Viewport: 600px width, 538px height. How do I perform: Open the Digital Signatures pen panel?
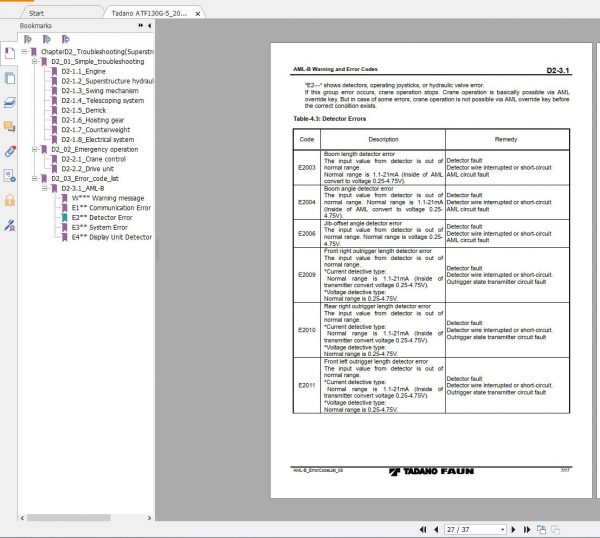coord(9,224)
